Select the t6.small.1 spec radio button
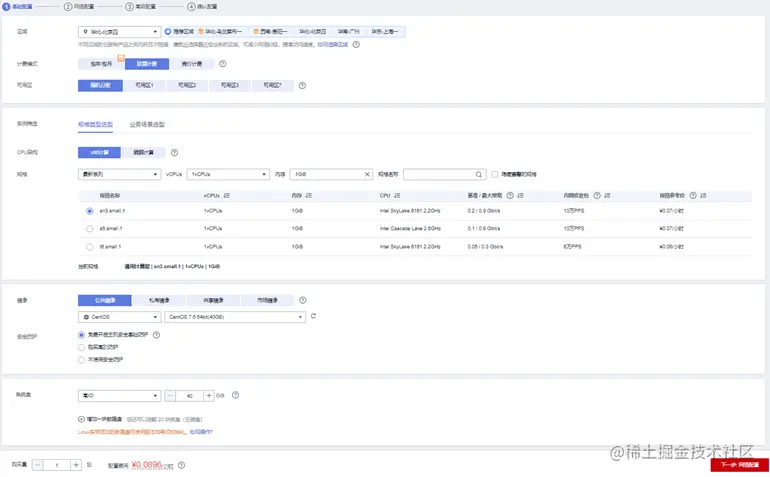The height and width of the screenshot is (477, 770). [x=89, y=247]
